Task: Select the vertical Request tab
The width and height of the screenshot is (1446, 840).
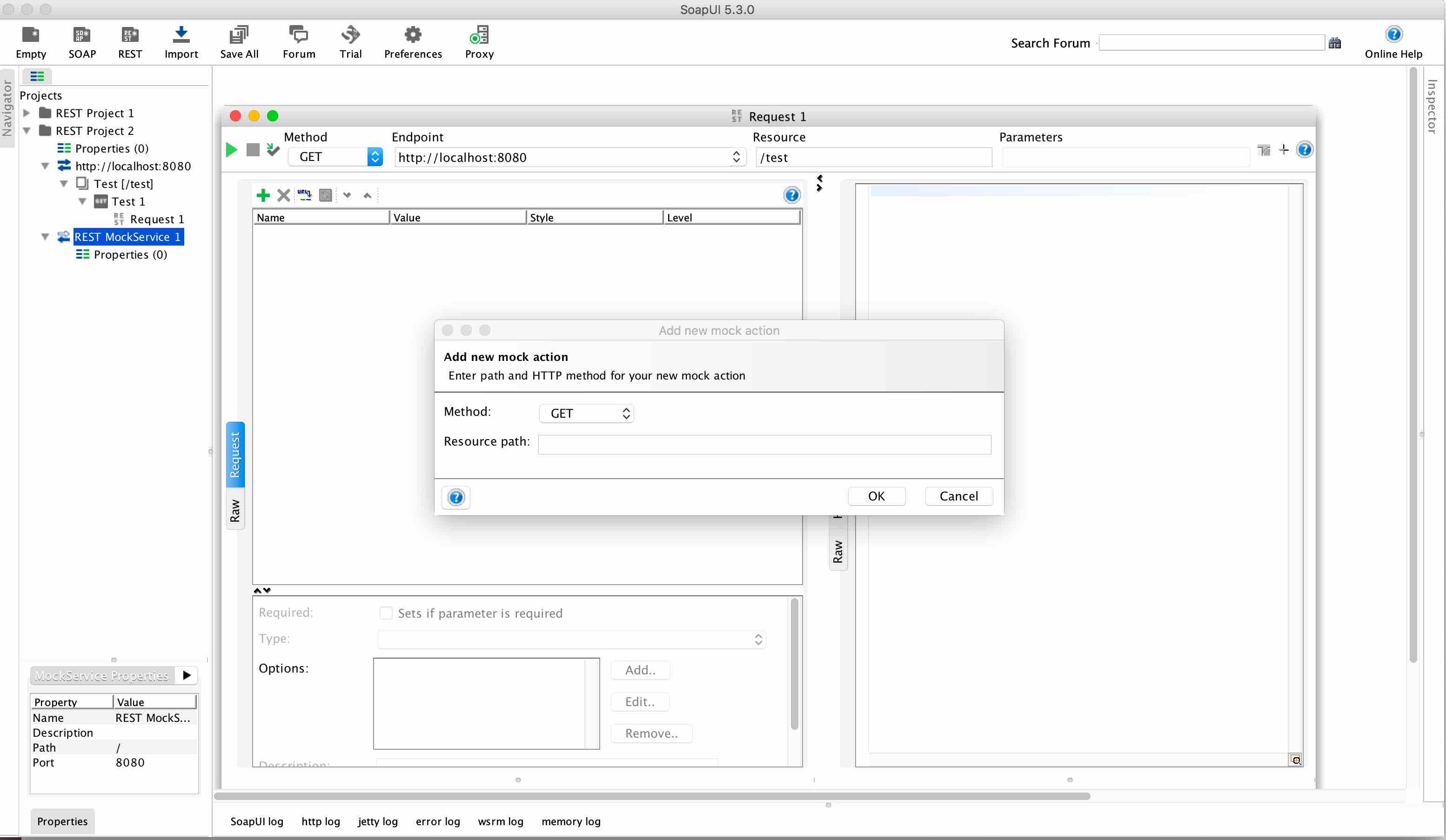Action: 235,454
